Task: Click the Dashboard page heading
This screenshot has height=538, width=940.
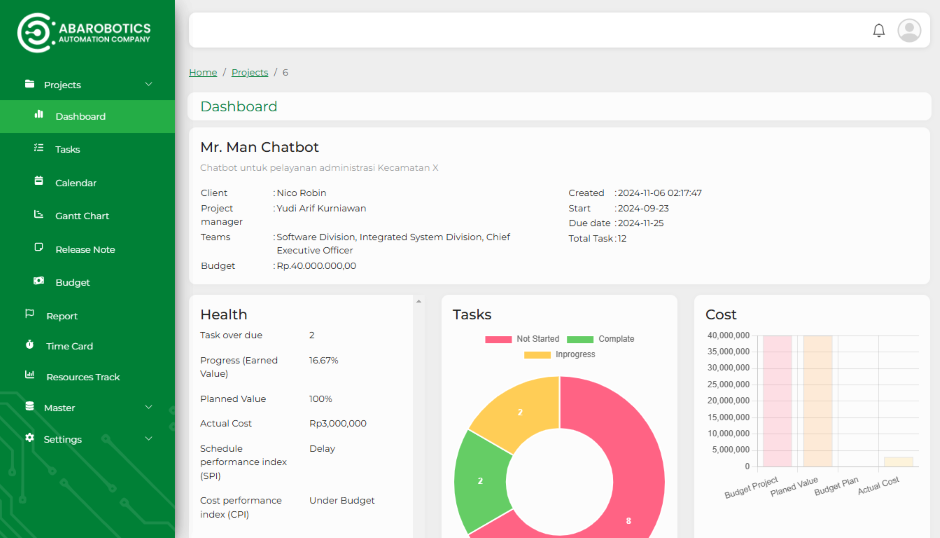Action: (239, 106)
